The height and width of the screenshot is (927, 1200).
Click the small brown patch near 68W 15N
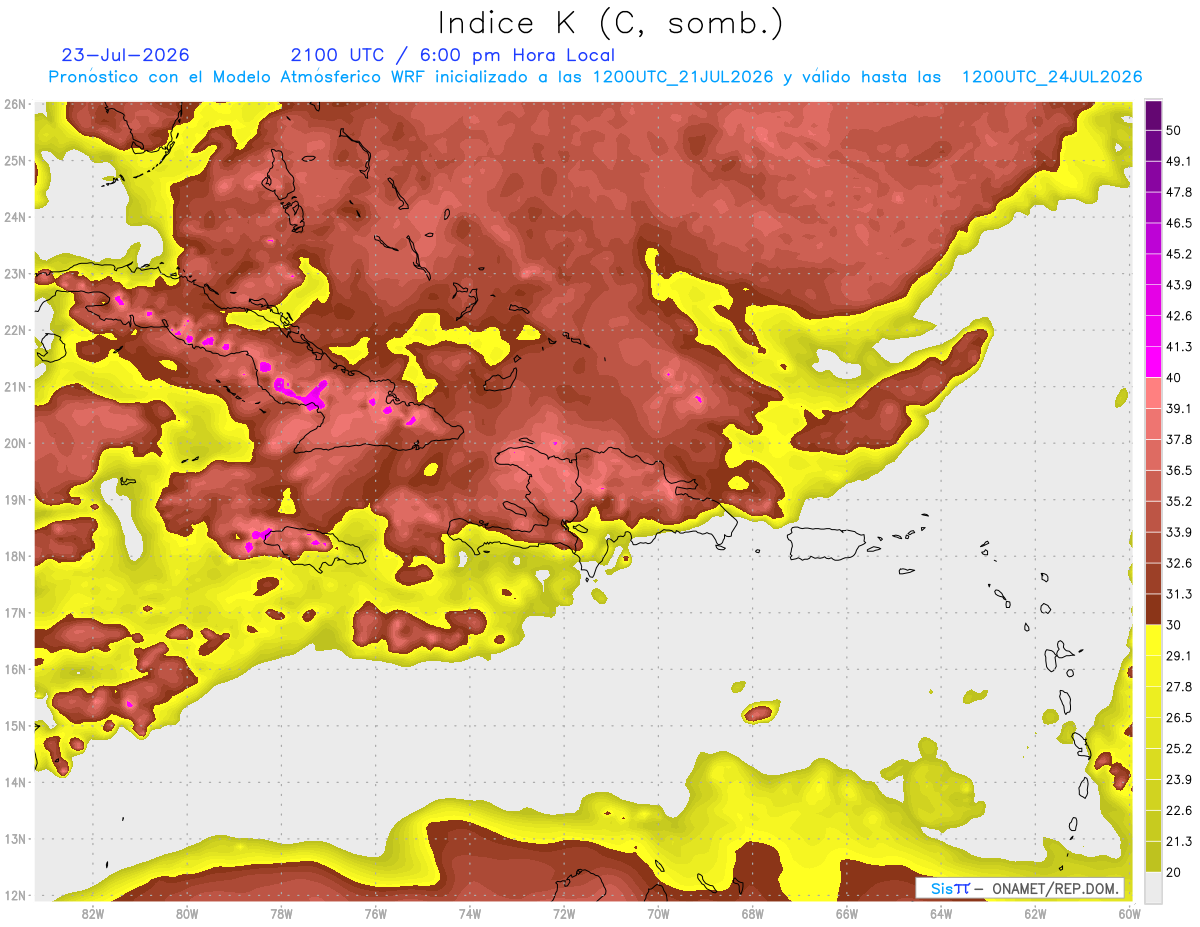[x=759, y=713]
